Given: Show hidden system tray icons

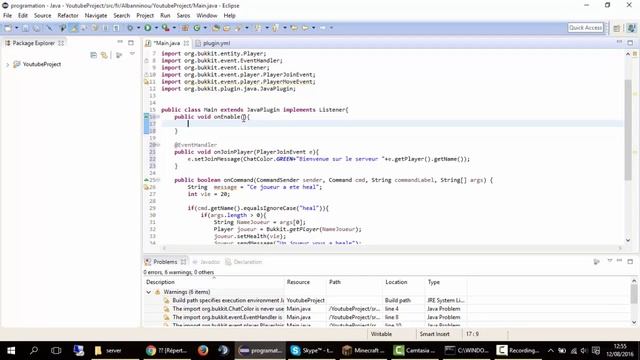Looking at the screenshot, I should click(550, 350).
